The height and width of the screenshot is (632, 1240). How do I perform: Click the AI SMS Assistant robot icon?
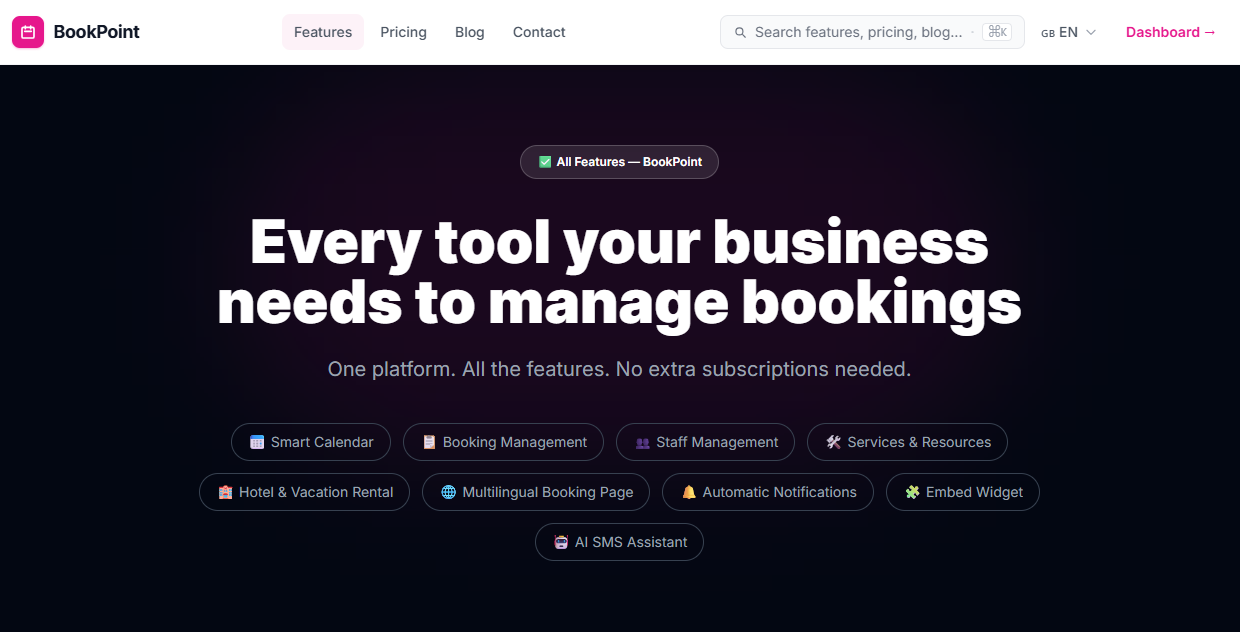[561, 542]
